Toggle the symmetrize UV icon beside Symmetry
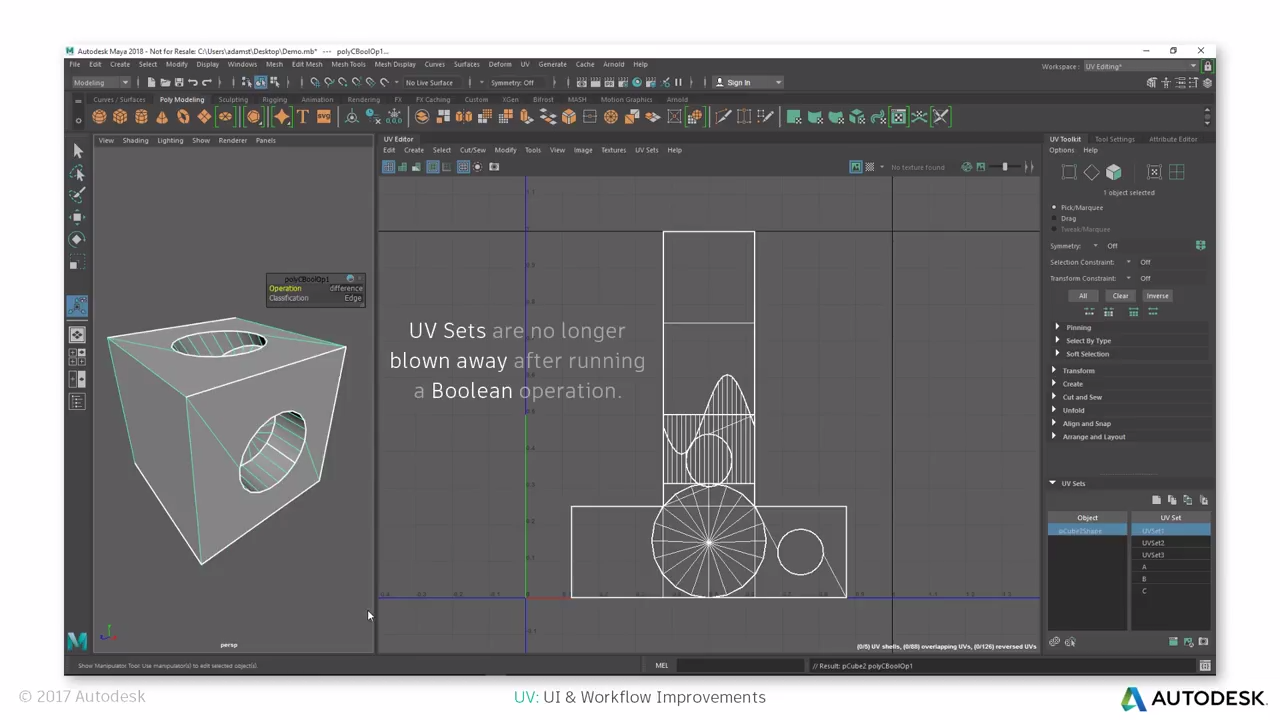The image size is (1280, 720). click(x=1201, y=246)
